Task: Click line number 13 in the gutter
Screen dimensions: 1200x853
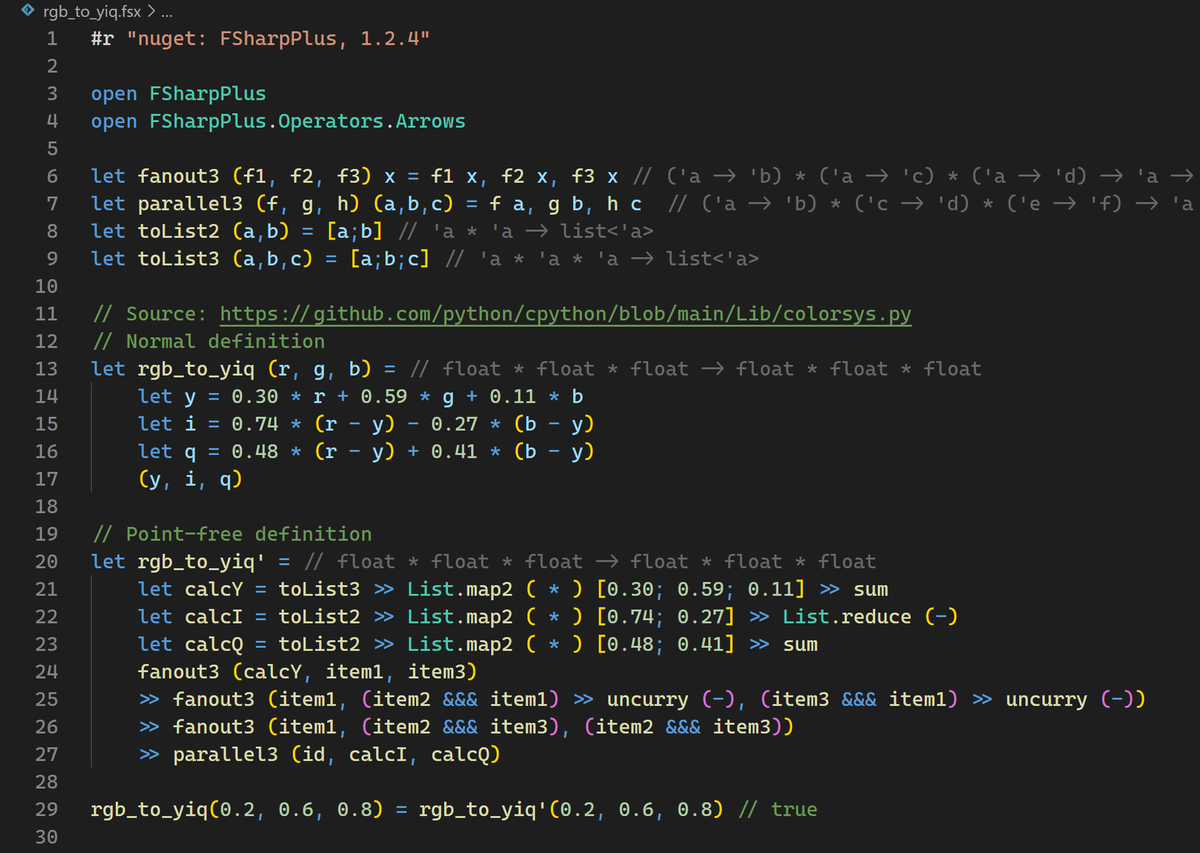Action: point(47,369)
